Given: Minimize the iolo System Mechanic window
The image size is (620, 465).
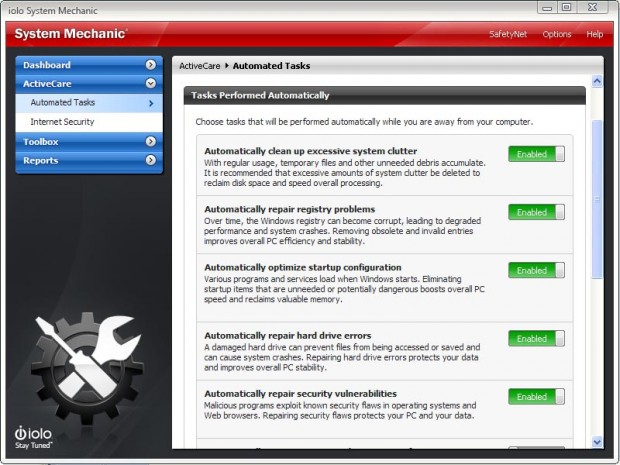Looking at the screenshot, I should pos(547,8).
